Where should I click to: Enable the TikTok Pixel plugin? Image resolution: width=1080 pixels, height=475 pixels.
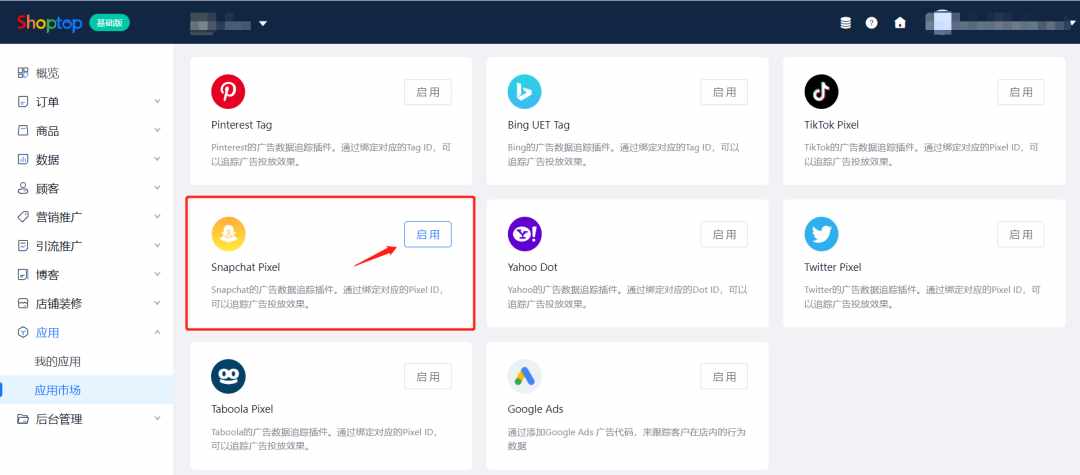coord(1021,92)
